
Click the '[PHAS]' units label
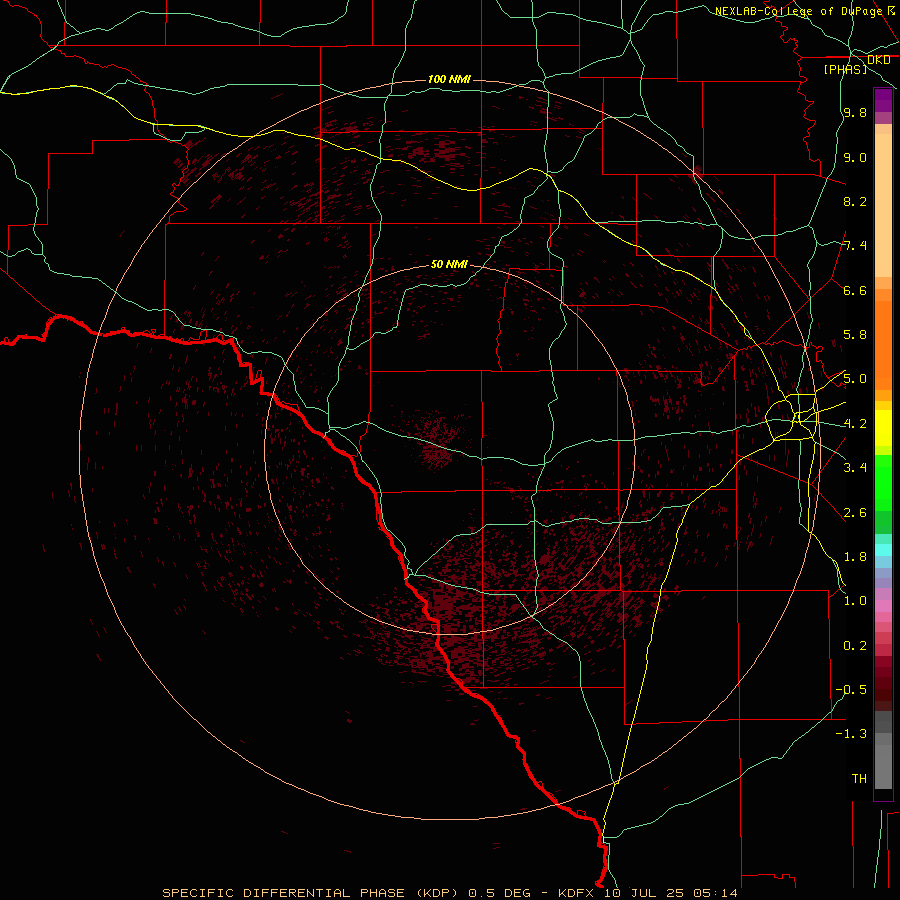(845, 70)
